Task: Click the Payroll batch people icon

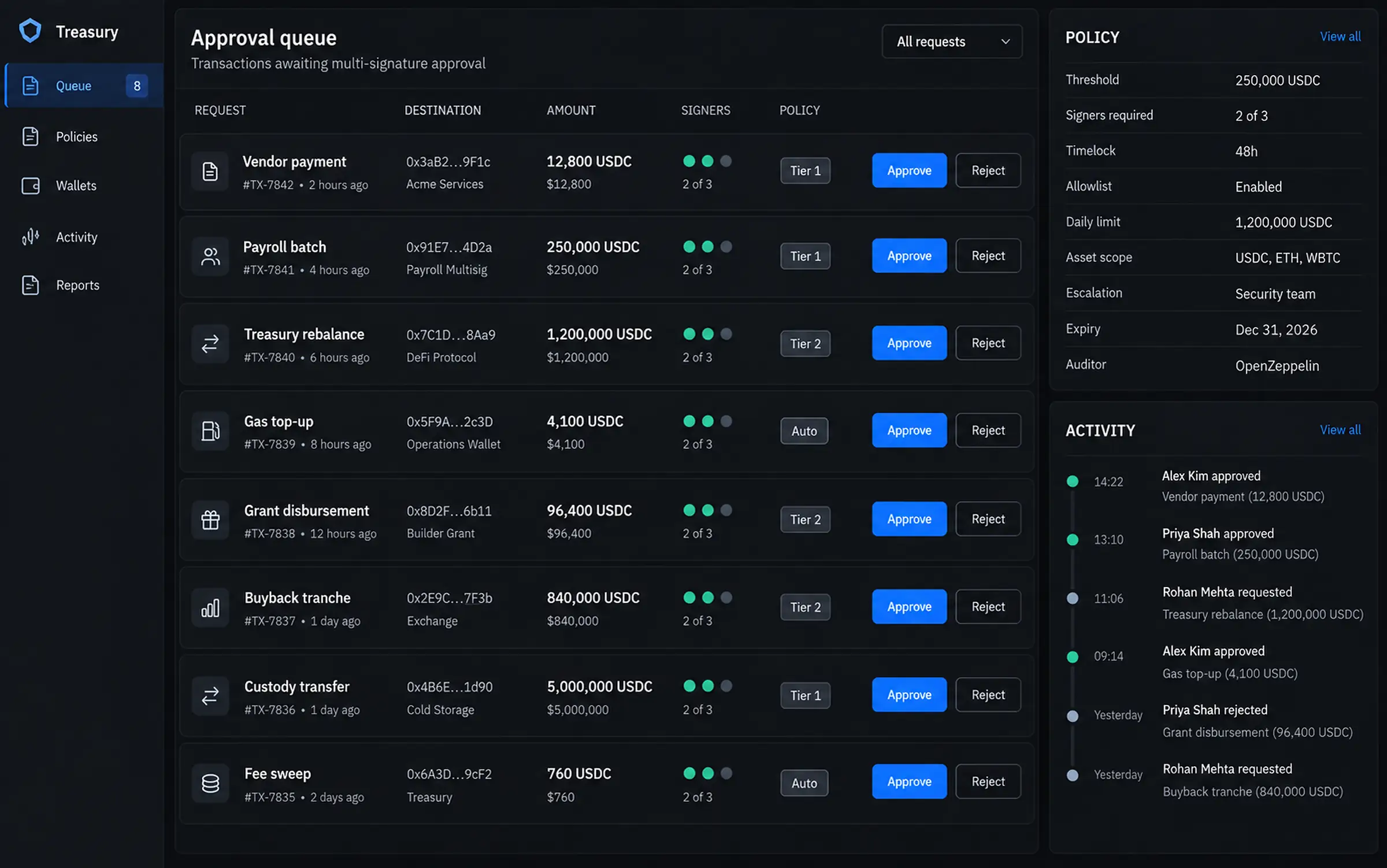Action: click(x=210, y=257)
